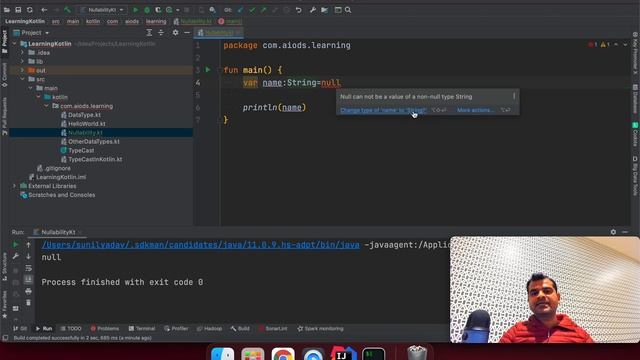Click the green Debug bug icon
640x360 pixels.
(147, 10)
